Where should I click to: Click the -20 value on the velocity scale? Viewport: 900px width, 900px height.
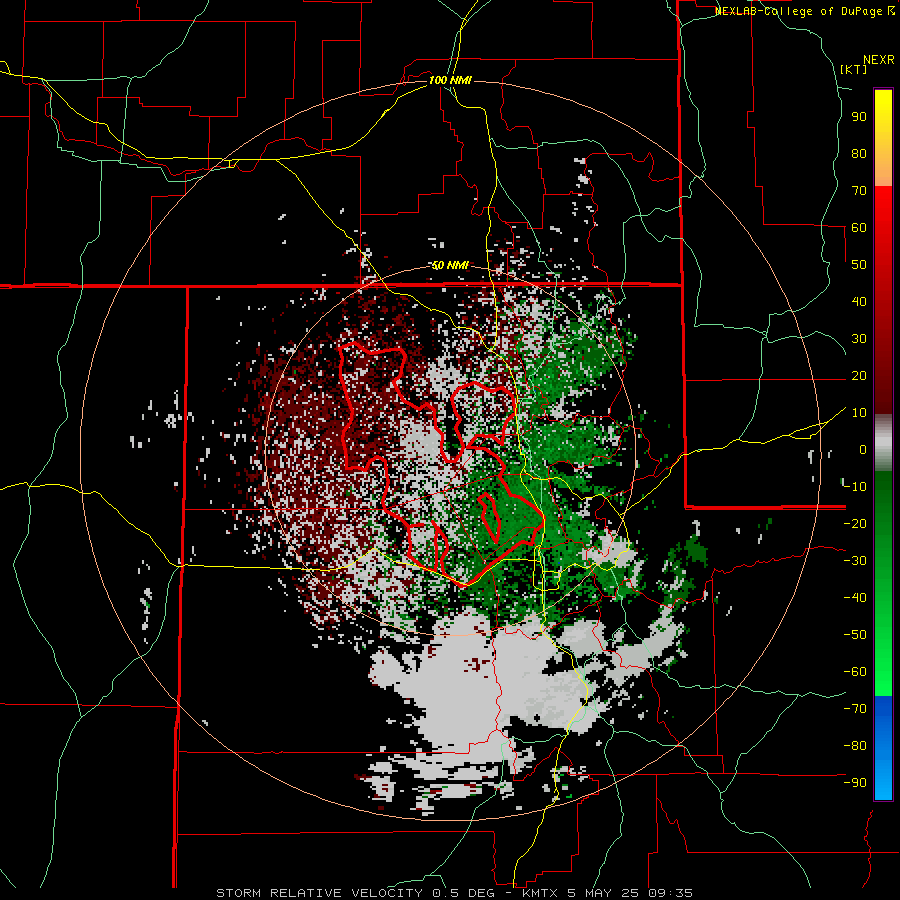[x=855, y=523]
